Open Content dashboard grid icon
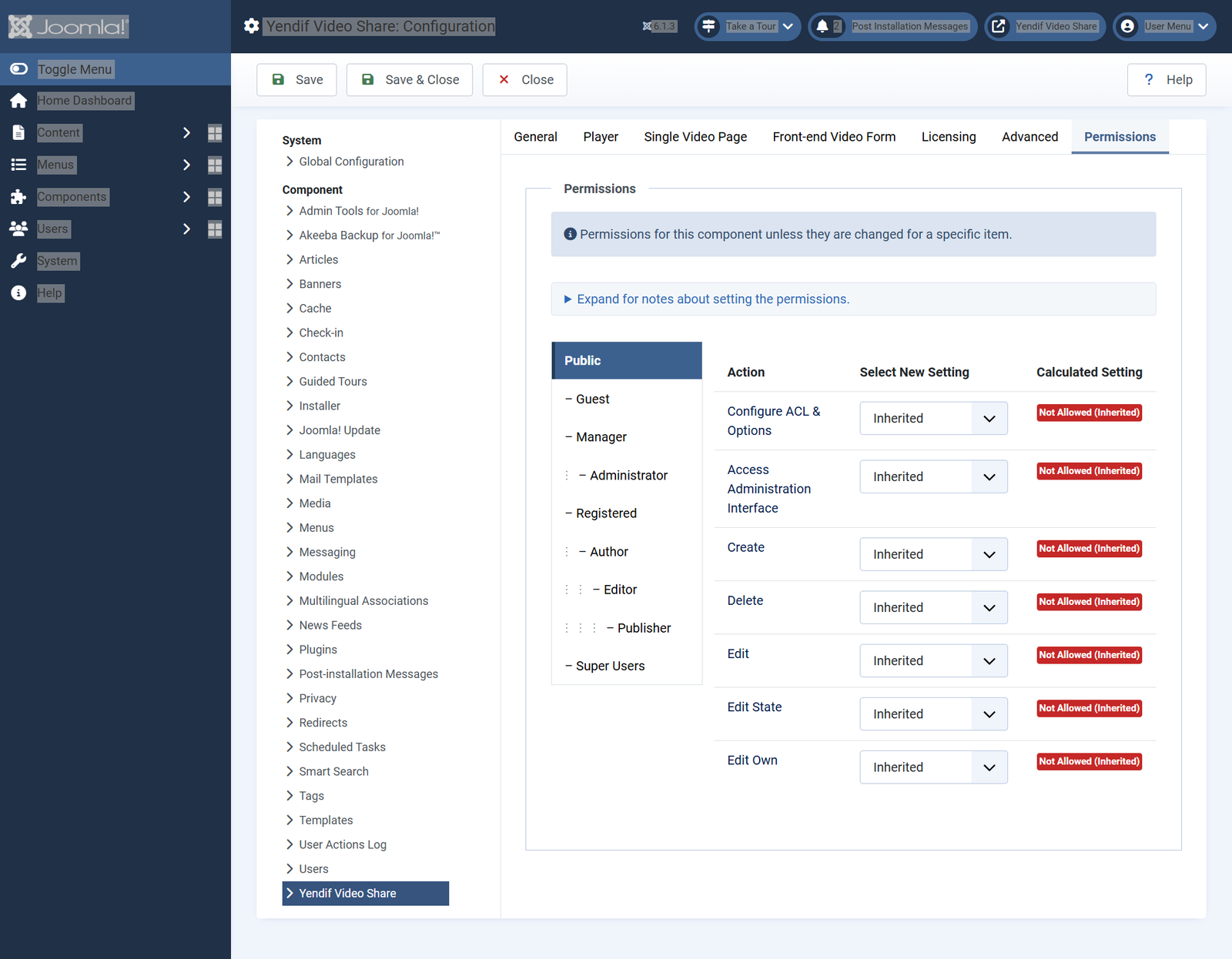This screenshot has height=959, width=1232. pos(215,133)
